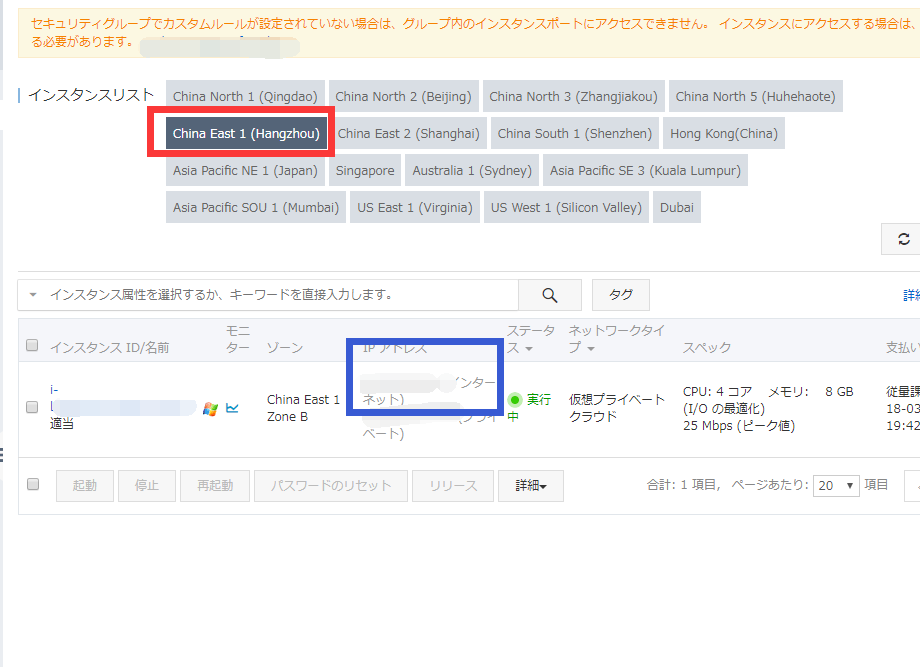Select Hong Kong(China) region tab
920x667 pixels.
pyautogui.click(x=724, y=134)
